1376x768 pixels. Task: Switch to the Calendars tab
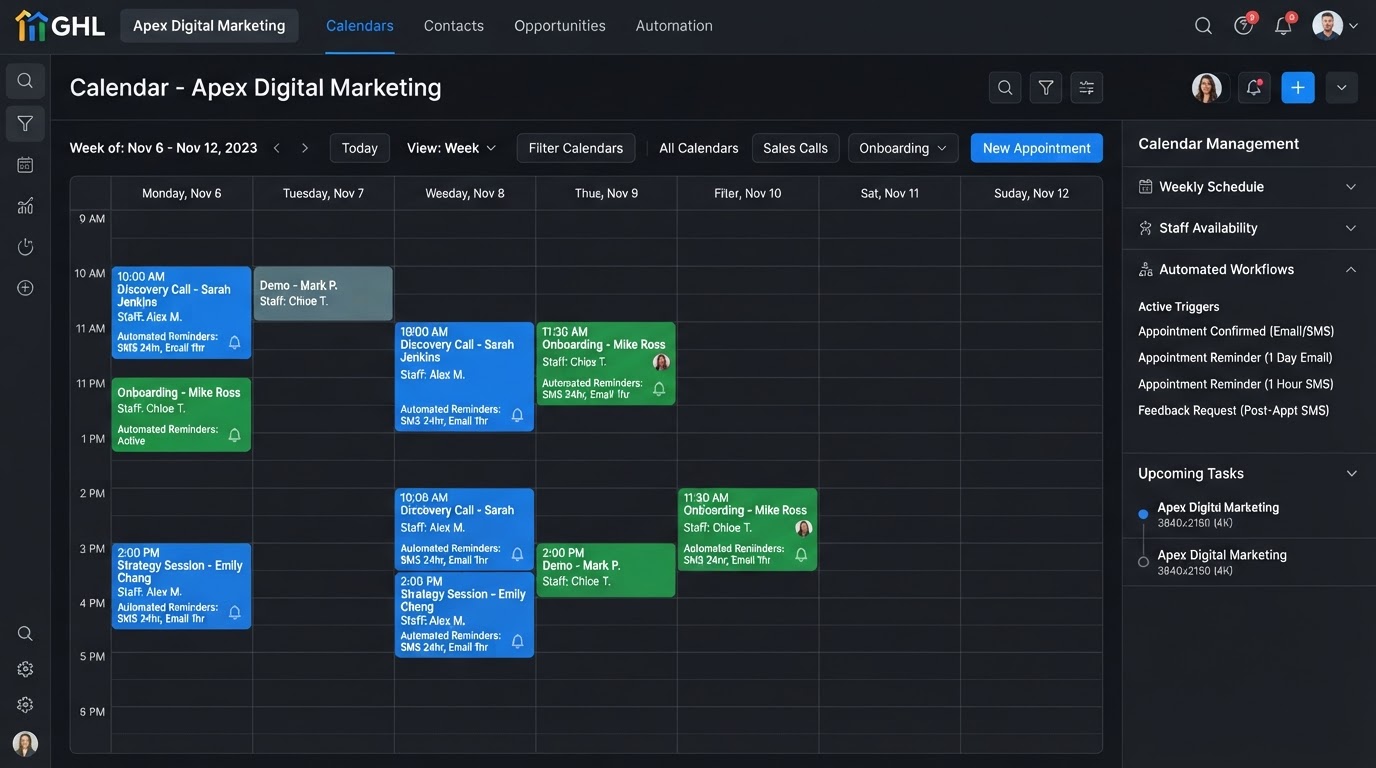click(360, 26)
